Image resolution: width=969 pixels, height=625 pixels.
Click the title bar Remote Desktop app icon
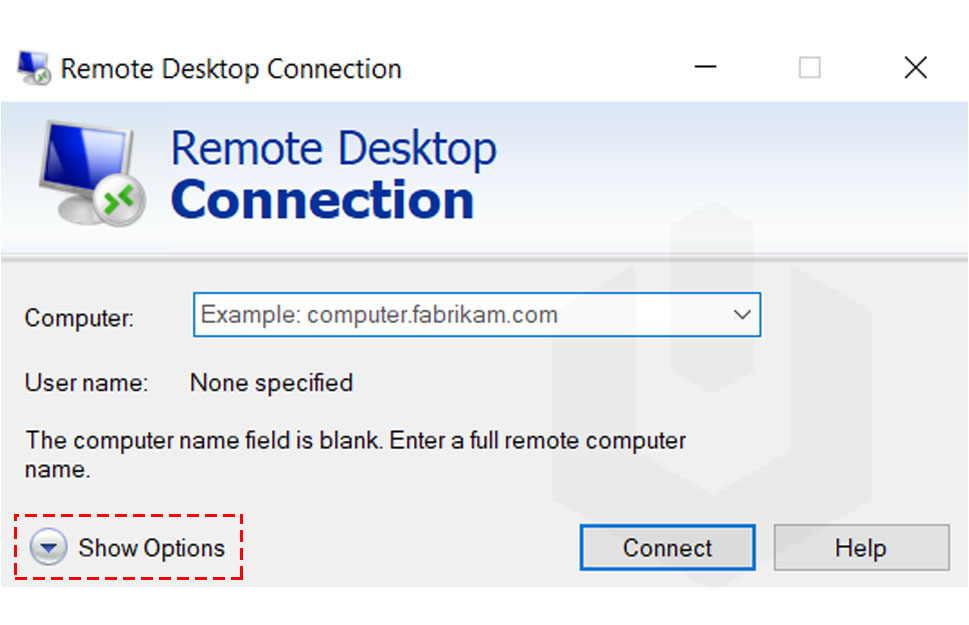coord(33,67)
